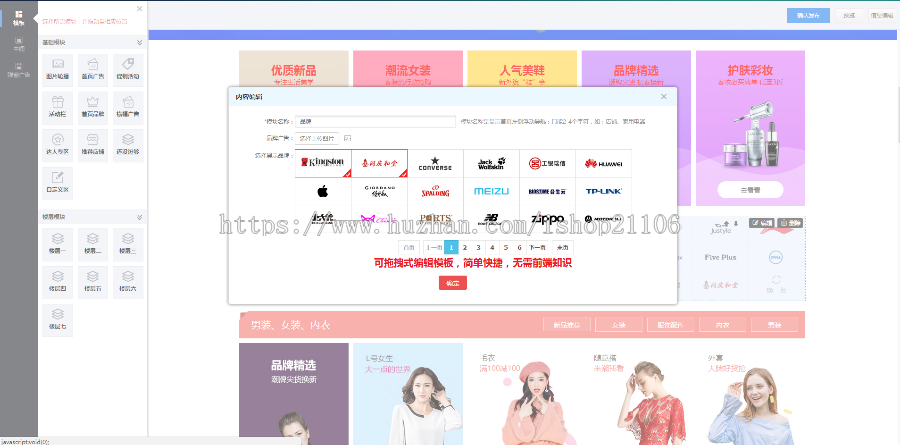Click the top-right button beside 预览

point(882,16)
